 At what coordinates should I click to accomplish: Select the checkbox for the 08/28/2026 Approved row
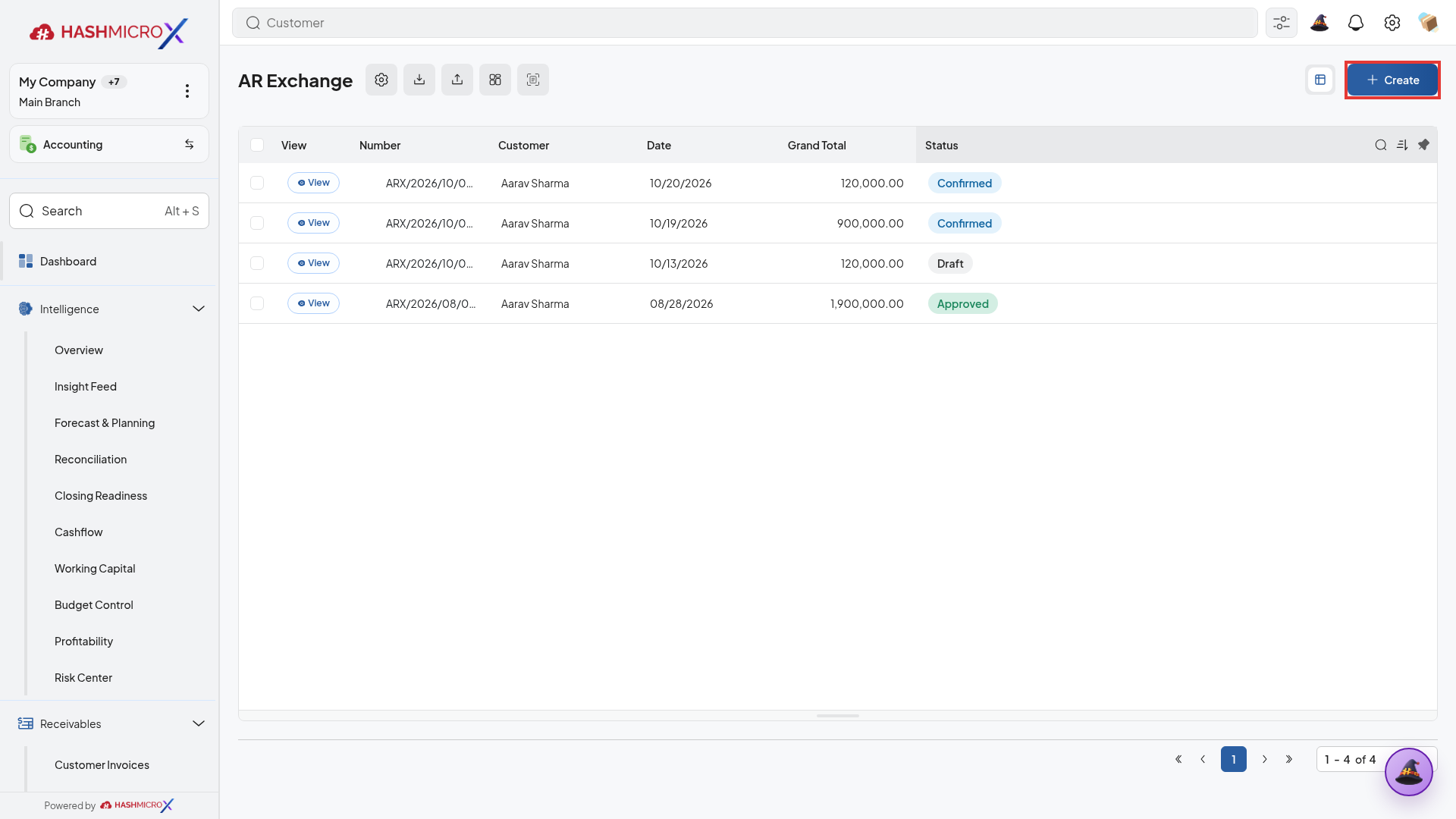(x=257, y=303)
